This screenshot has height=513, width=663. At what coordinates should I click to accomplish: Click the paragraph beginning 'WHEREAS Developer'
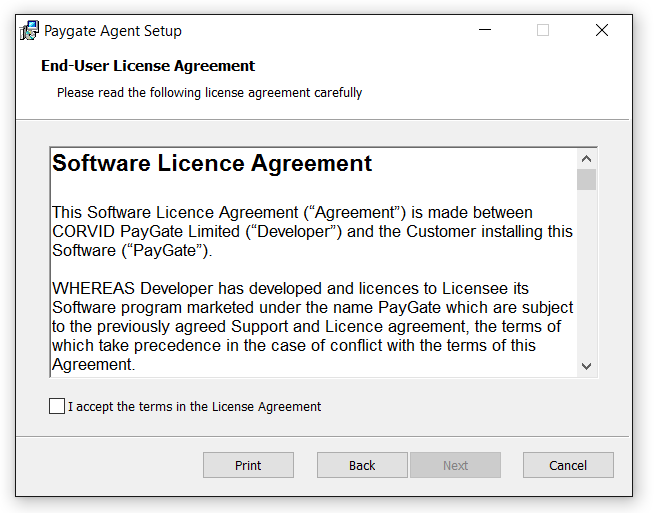[x=312, y=326]
